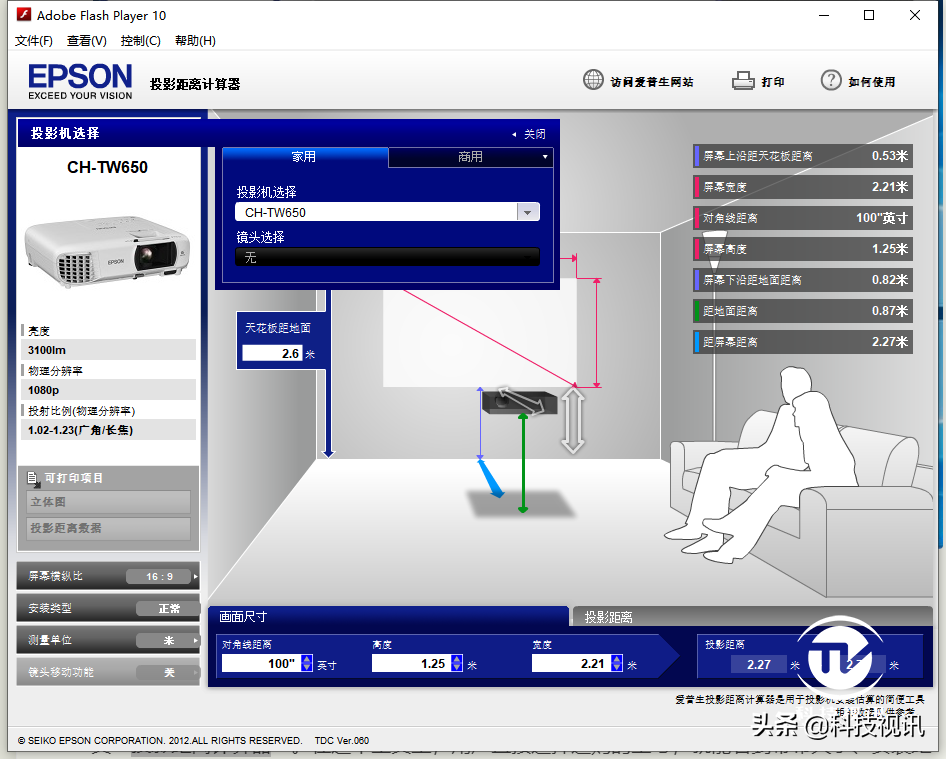Click the green height arrow under projector
This screenshot has width=946, height=759.
522,462
